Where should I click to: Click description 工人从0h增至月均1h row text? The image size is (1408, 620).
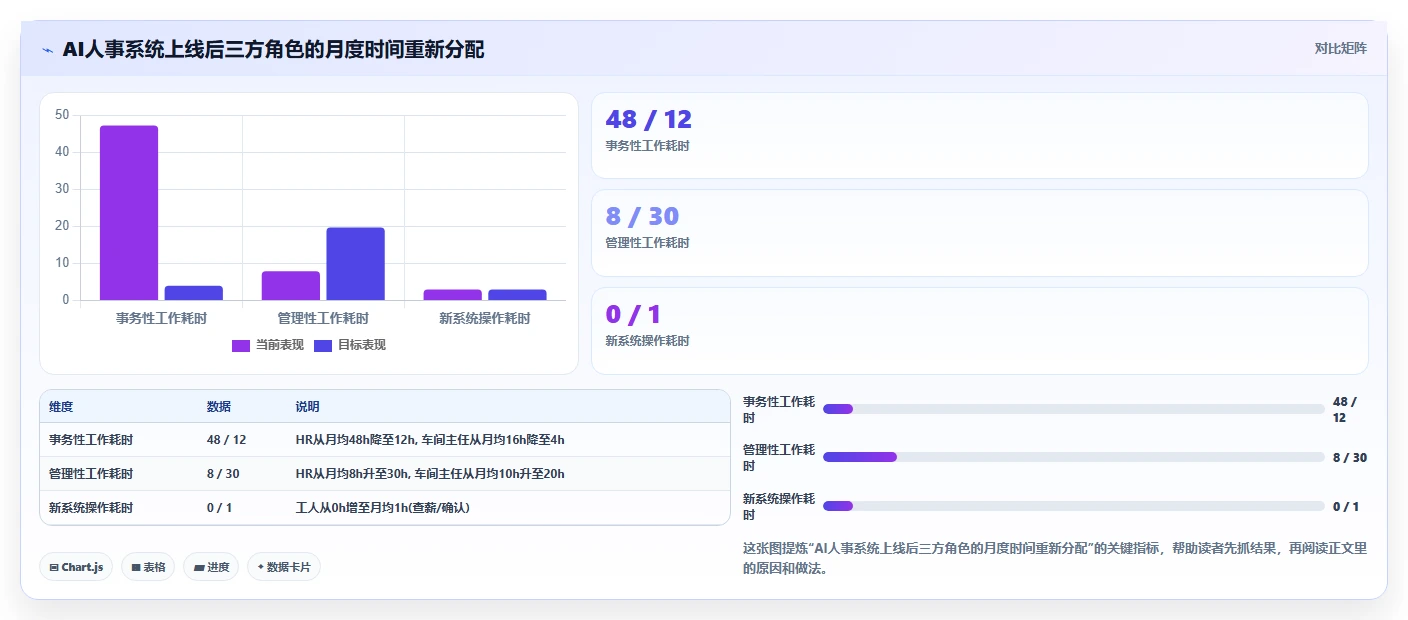(383, 508)
